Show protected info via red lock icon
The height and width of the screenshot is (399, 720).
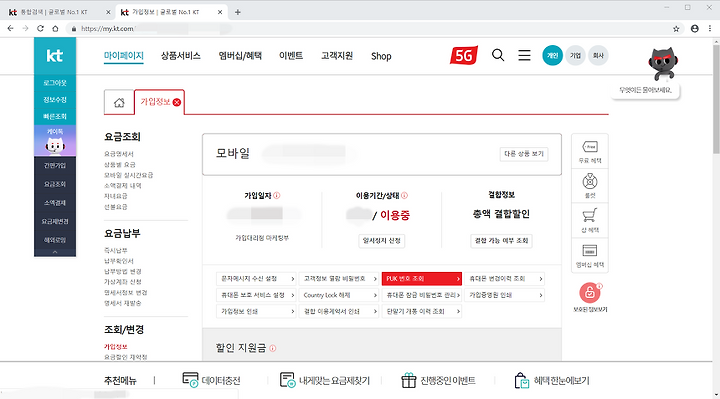click(x=590, y=292)
